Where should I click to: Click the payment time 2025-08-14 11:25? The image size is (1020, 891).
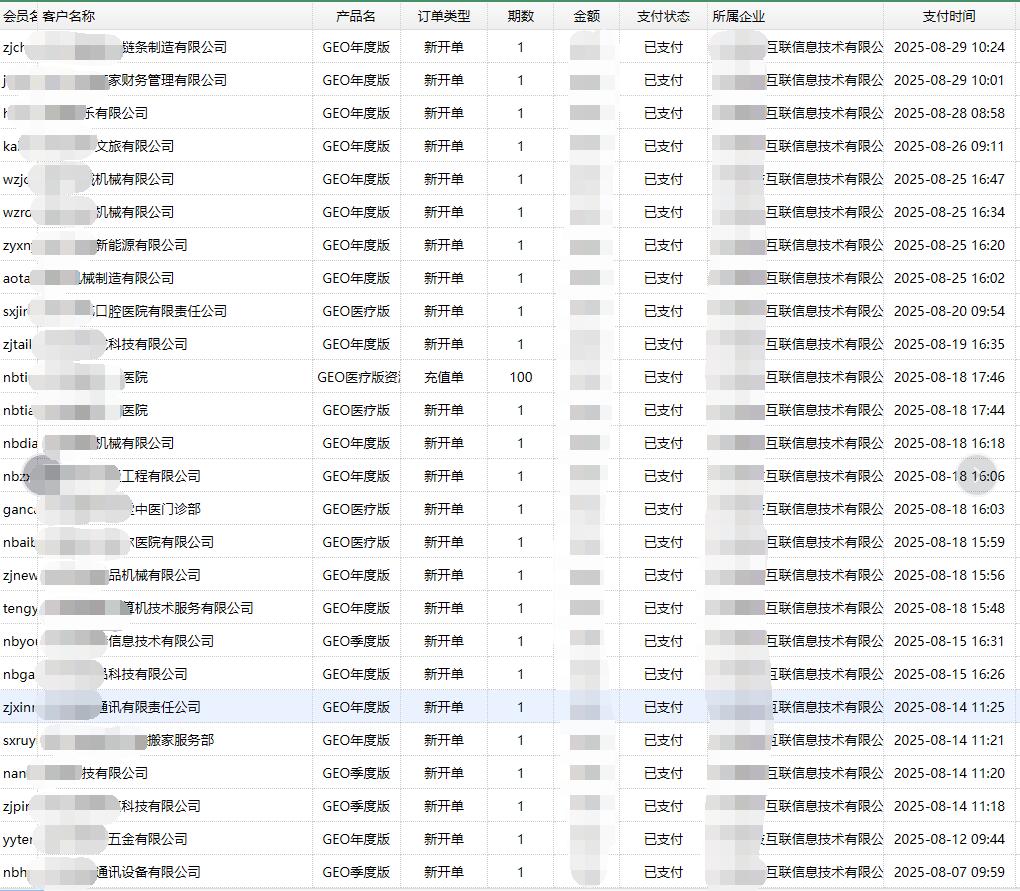(948, 707)
